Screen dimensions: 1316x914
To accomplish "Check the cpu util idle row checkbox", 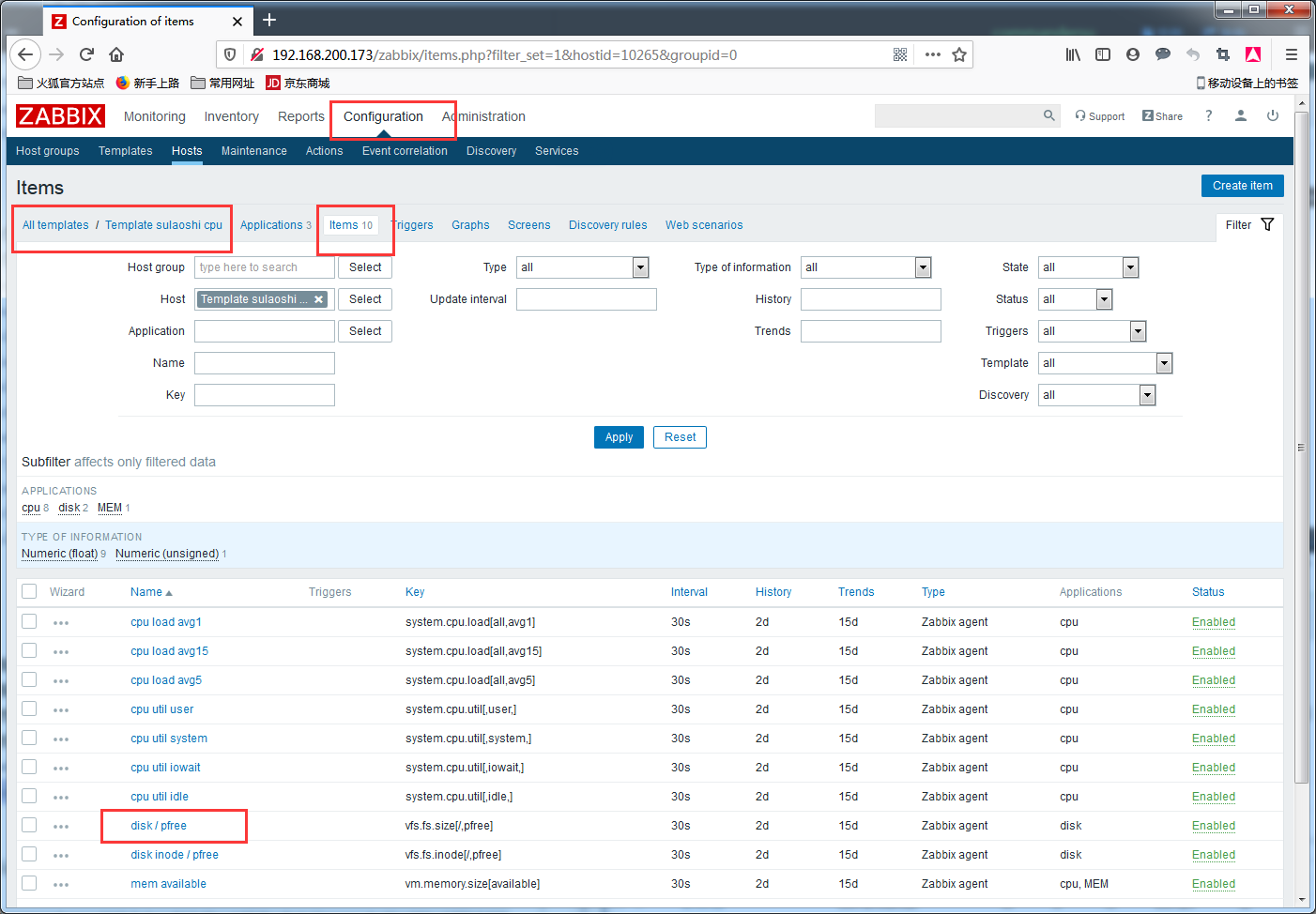I will 29,796.
